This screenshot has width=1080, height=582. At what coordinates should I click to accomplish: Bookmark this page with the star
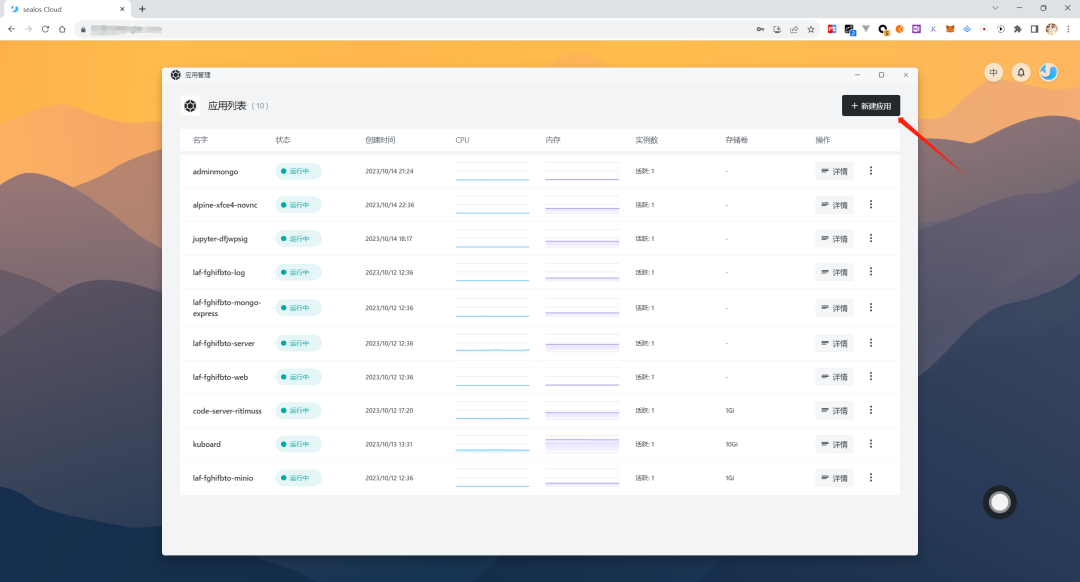[x=811, y=29]
